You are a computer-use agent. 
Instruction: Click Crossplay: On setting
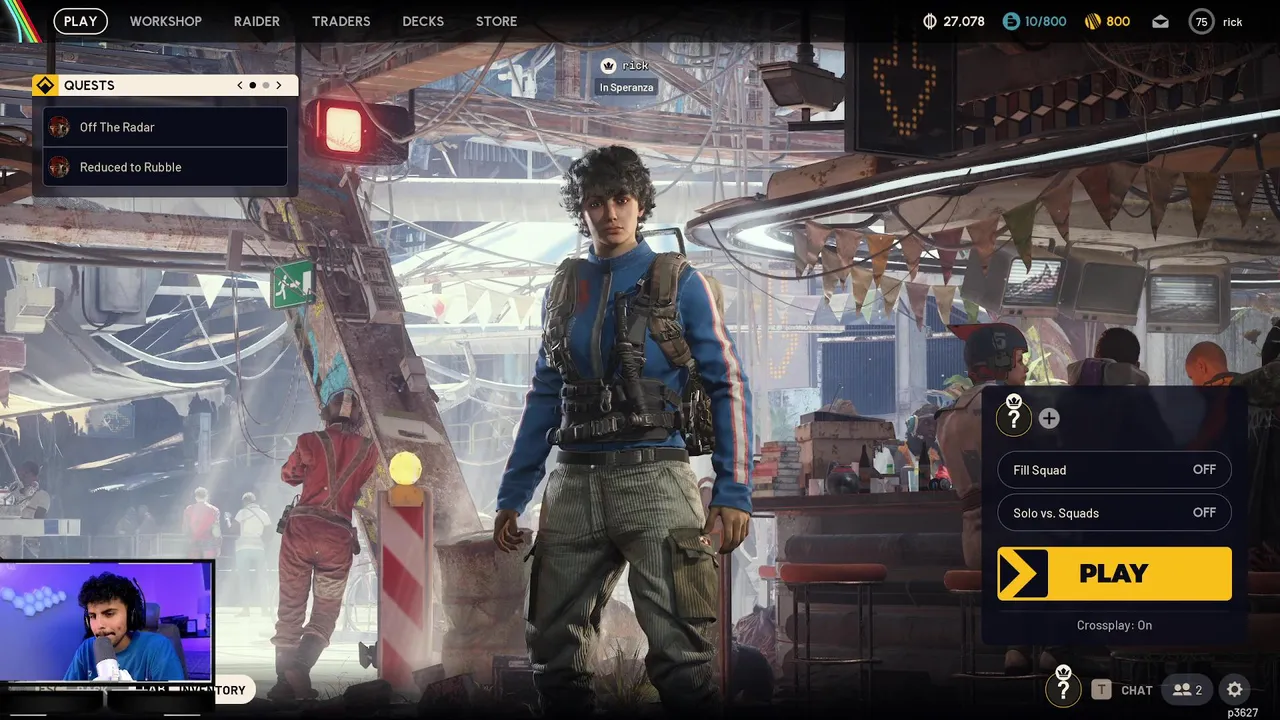(1114, 625)
